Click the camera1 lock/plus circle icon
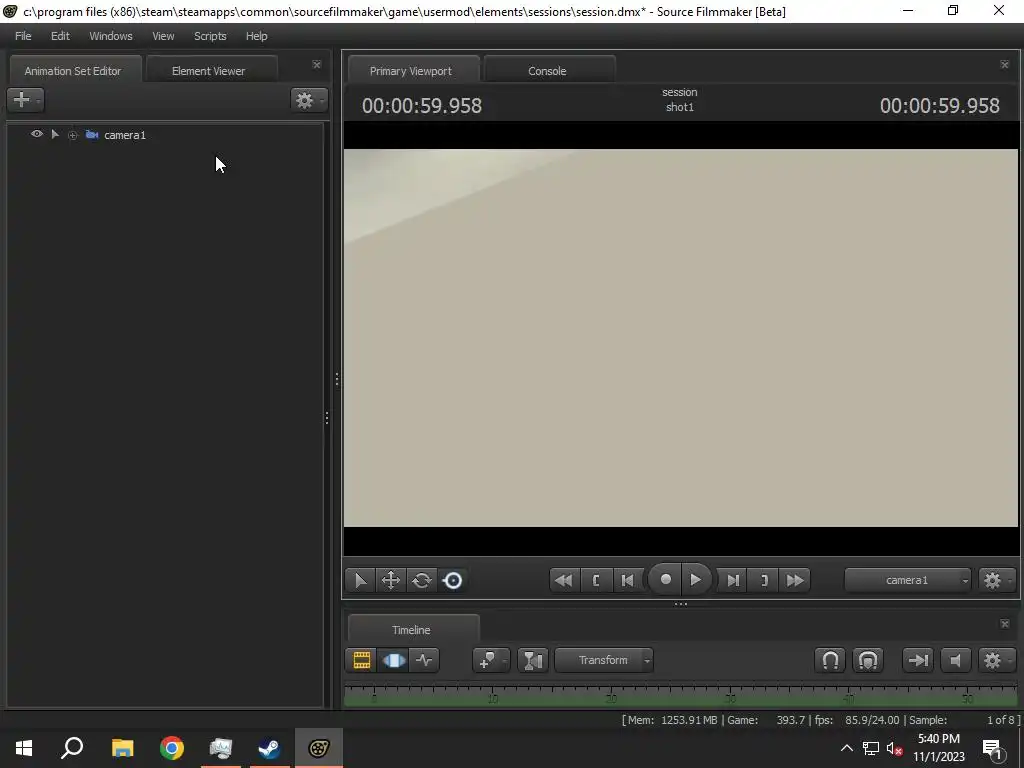 point(72,135)
